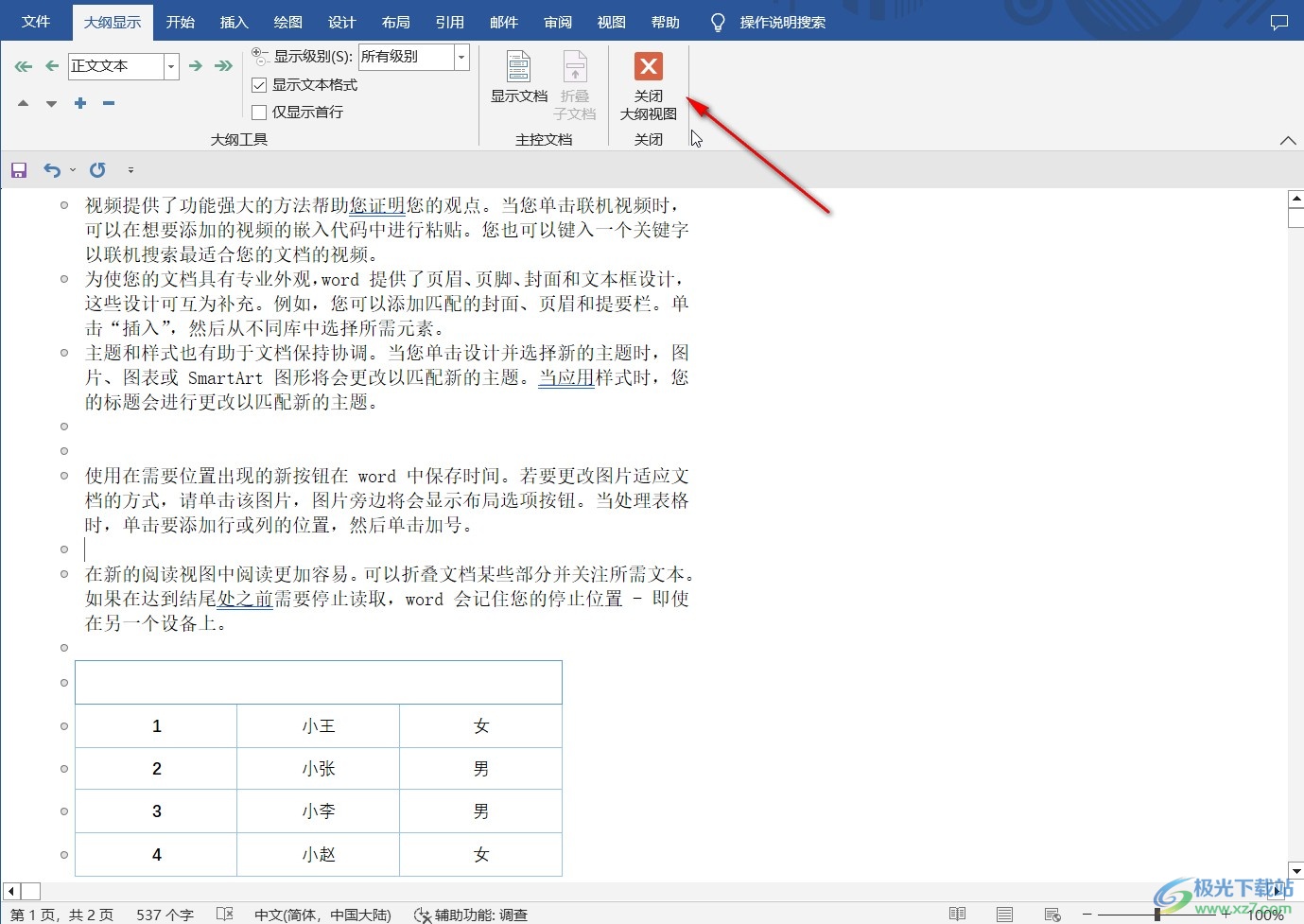1304x924 pixels.
Task: Switch to the 开始 tab
Action: point(180,22)
